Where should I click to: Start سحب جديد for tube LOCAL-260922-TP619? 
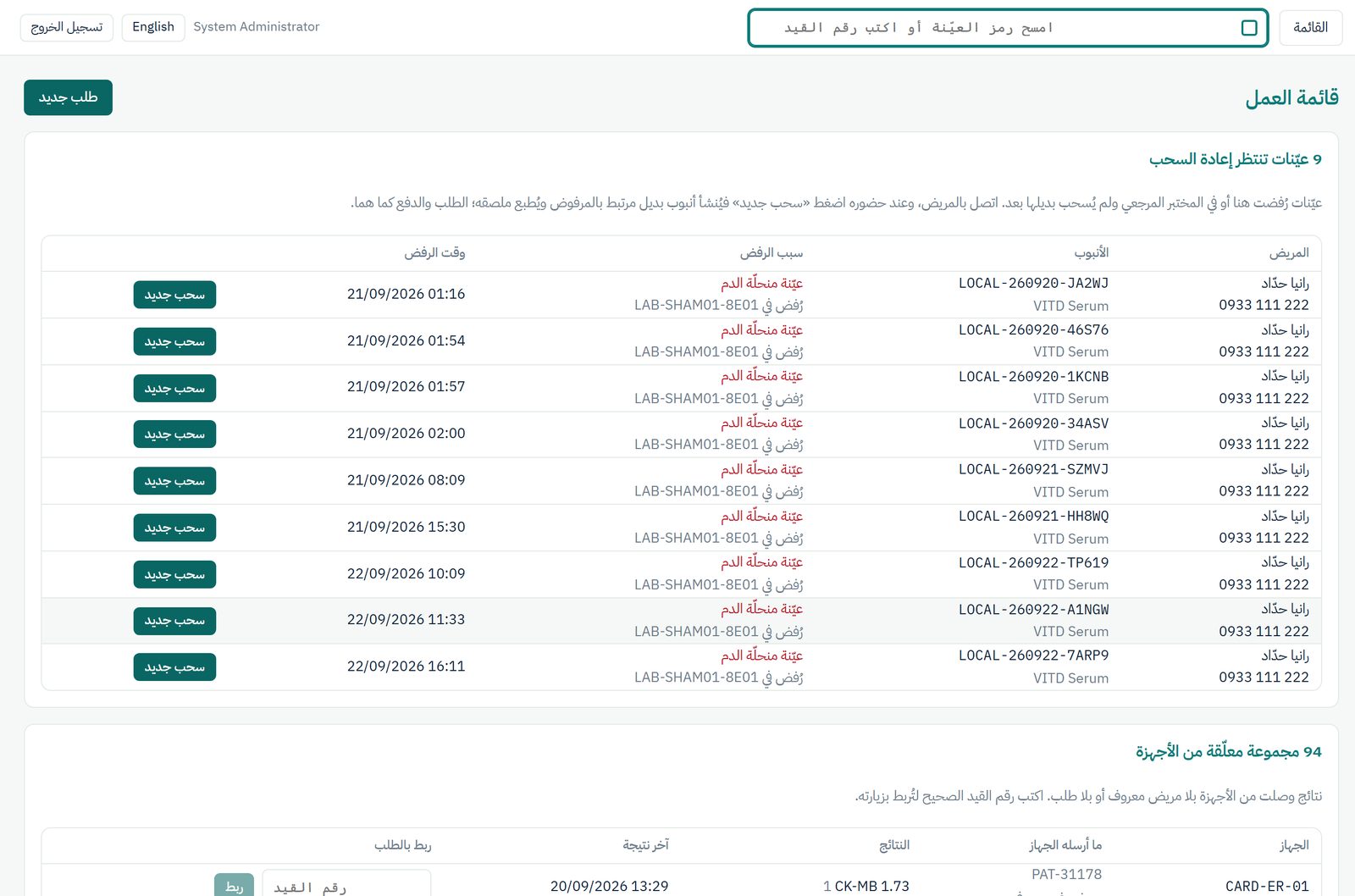174,574
